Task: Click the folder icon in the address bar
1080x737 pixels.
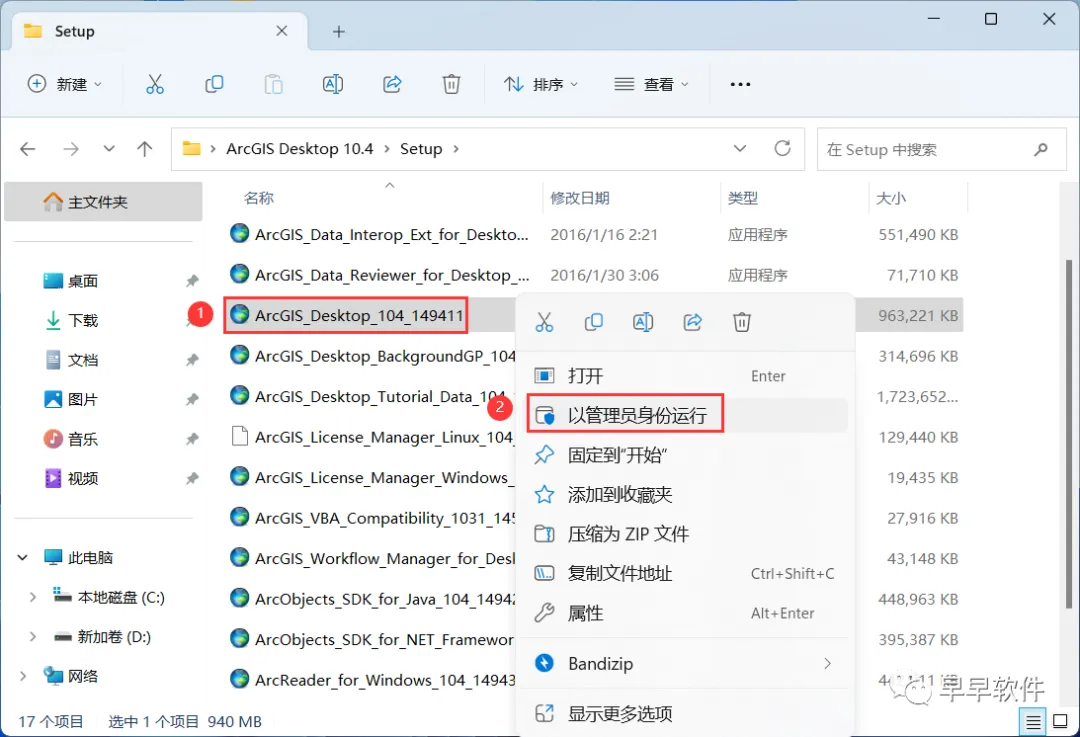Action: point(191,148)
